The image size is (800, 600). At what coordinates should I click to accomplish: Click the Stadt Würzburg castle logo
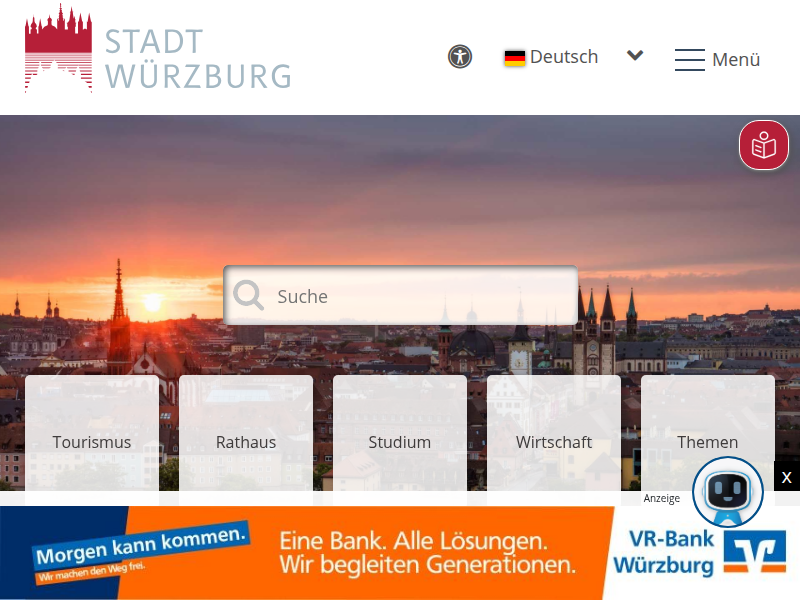59,48
